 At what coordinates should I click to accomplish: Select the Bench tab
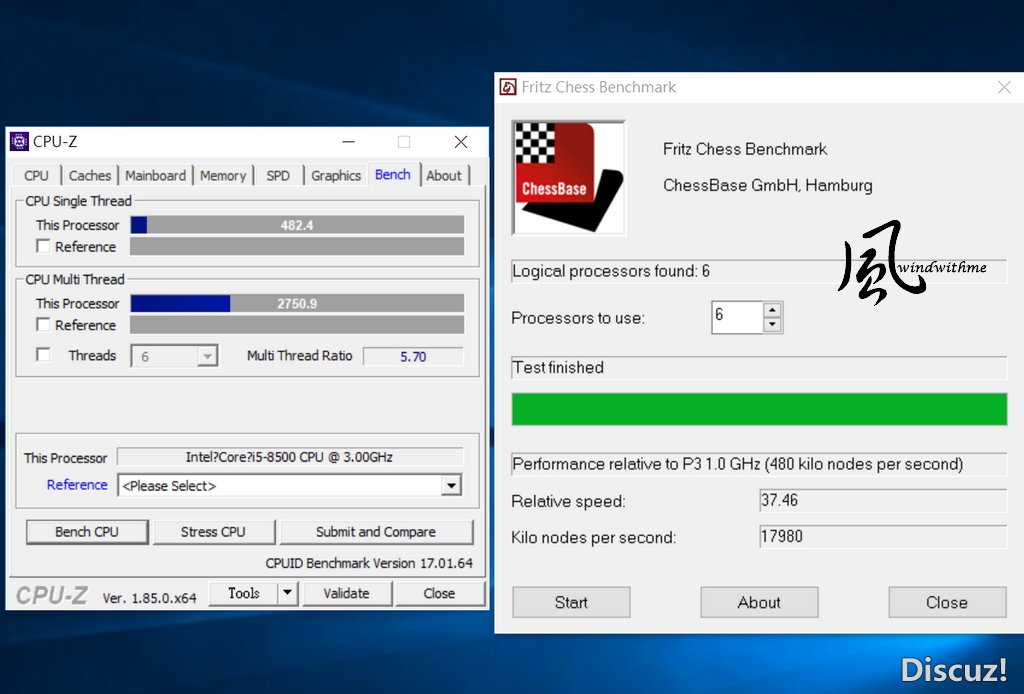(393, 174)
